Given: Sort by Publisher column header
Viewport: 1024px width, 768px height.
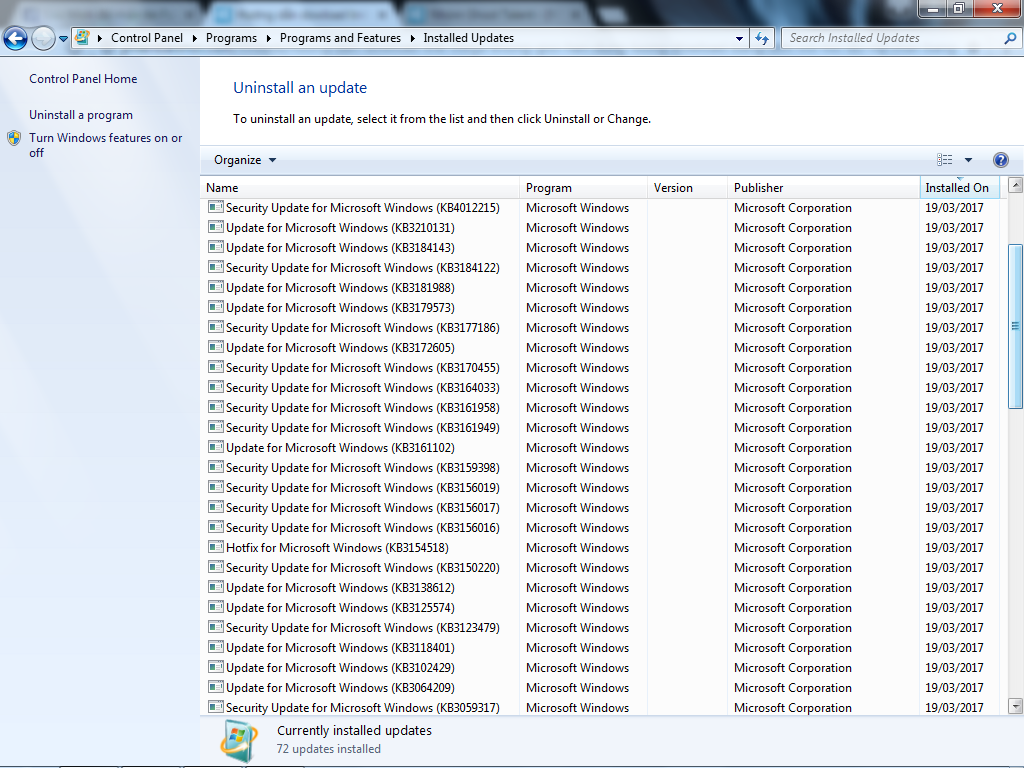Looking at the screenshot, I should [824, 188].
